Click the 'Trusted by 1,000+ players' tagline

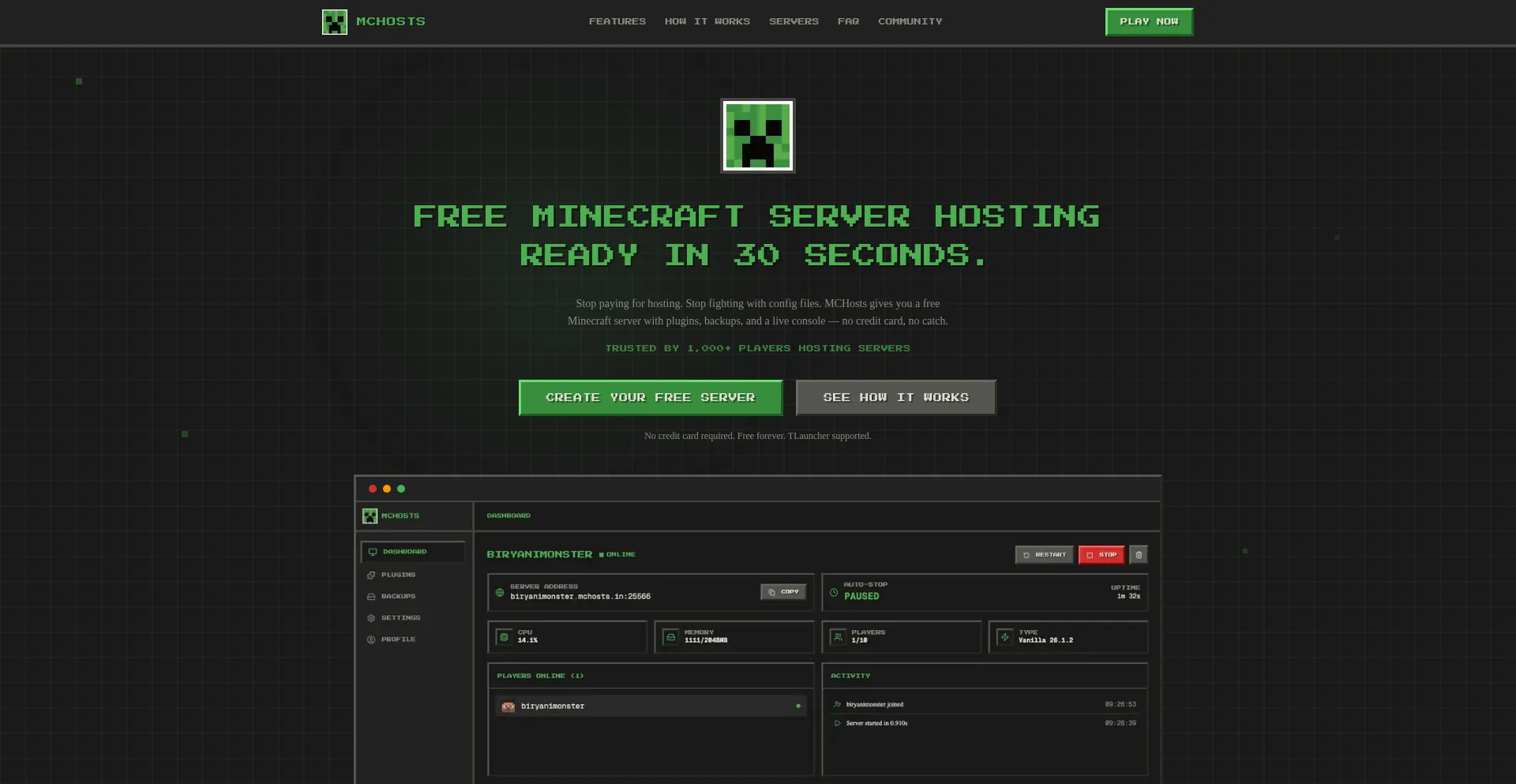tap(758, 348)
